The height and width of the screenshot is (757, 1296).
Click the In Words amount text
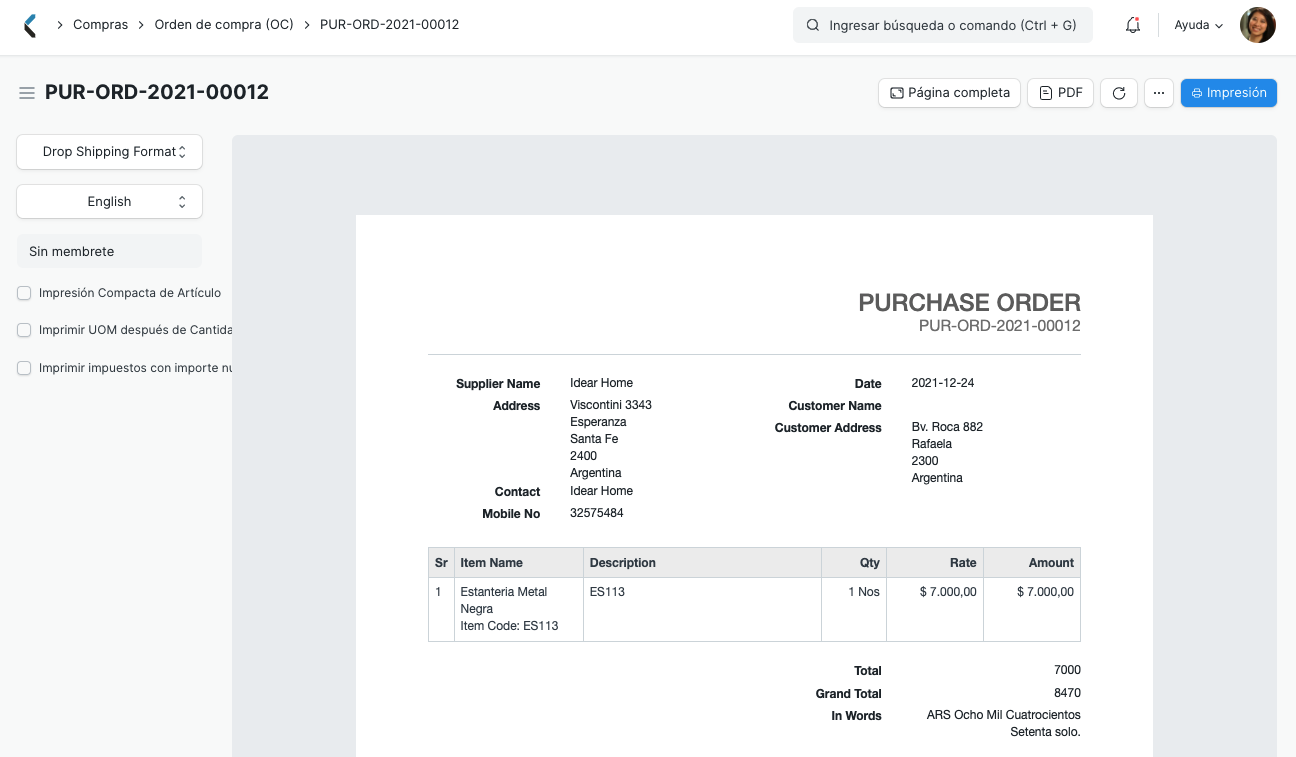[1004, 724]
